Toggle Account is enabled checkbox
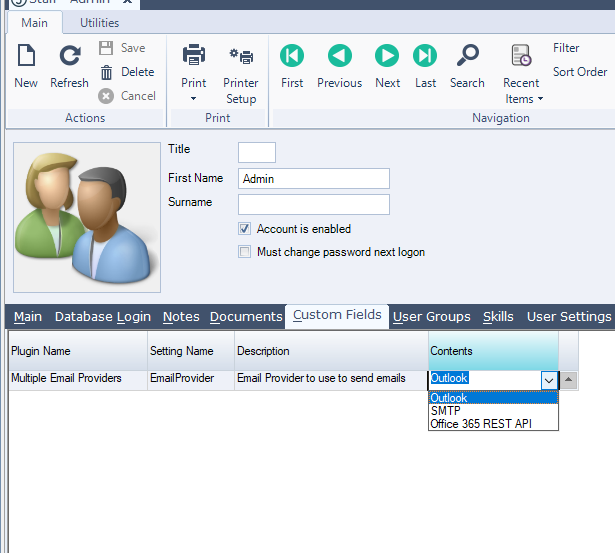The height and width of the screenshot is (553, 615). pyautogui.click(x=244, y=229)
